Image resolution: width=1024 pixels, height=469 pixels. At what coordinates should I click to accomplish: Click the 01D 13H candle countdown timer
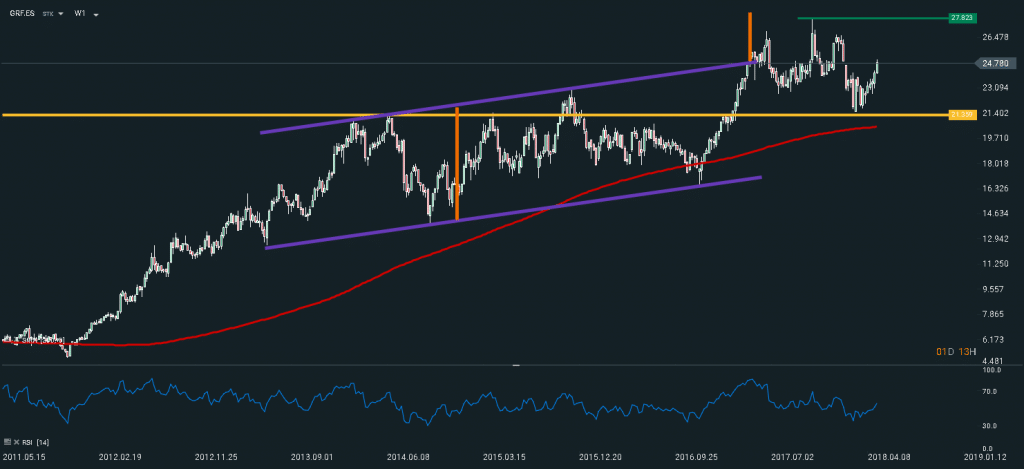(x=956, y=352)
